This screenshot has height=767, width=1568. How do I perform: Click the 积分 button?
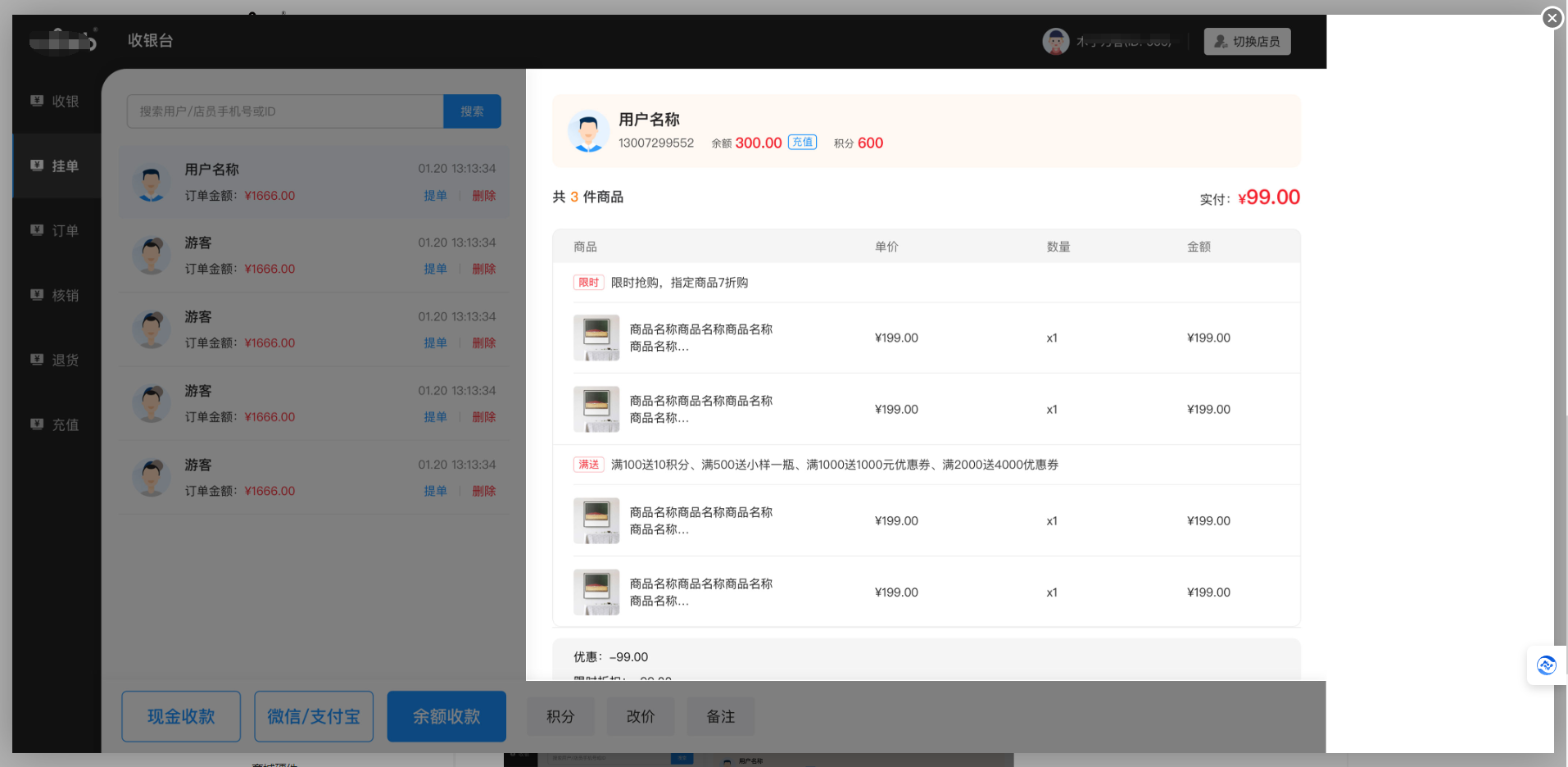point(560,716)
